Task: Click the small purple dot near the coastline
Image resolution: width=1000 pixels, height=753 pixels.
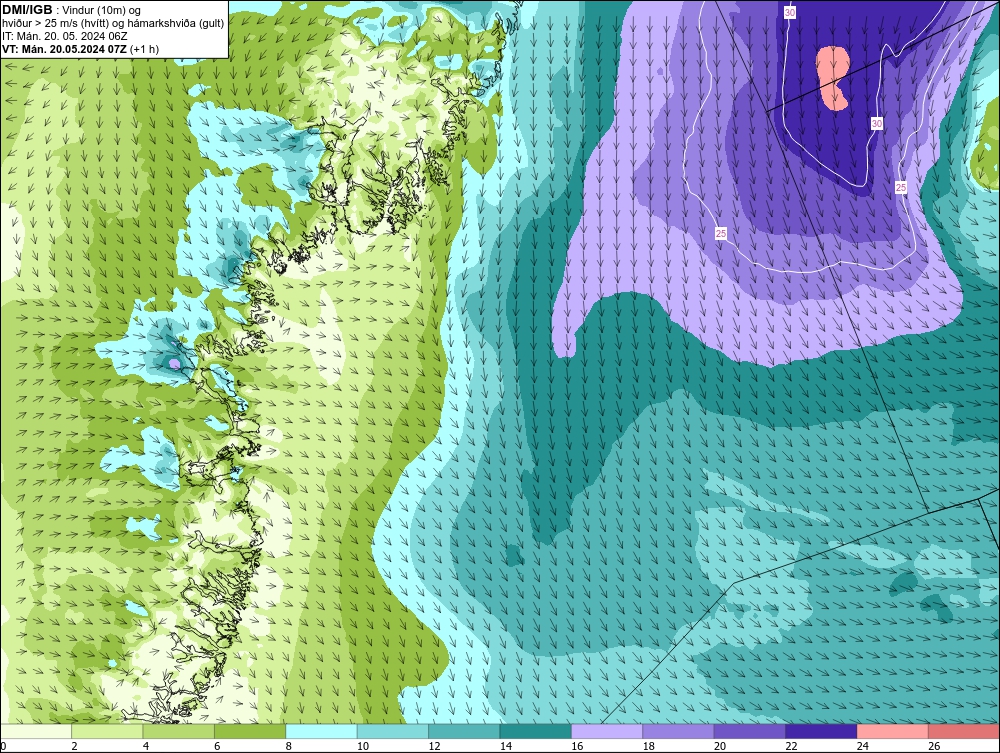Action: [x=174, y=363]
